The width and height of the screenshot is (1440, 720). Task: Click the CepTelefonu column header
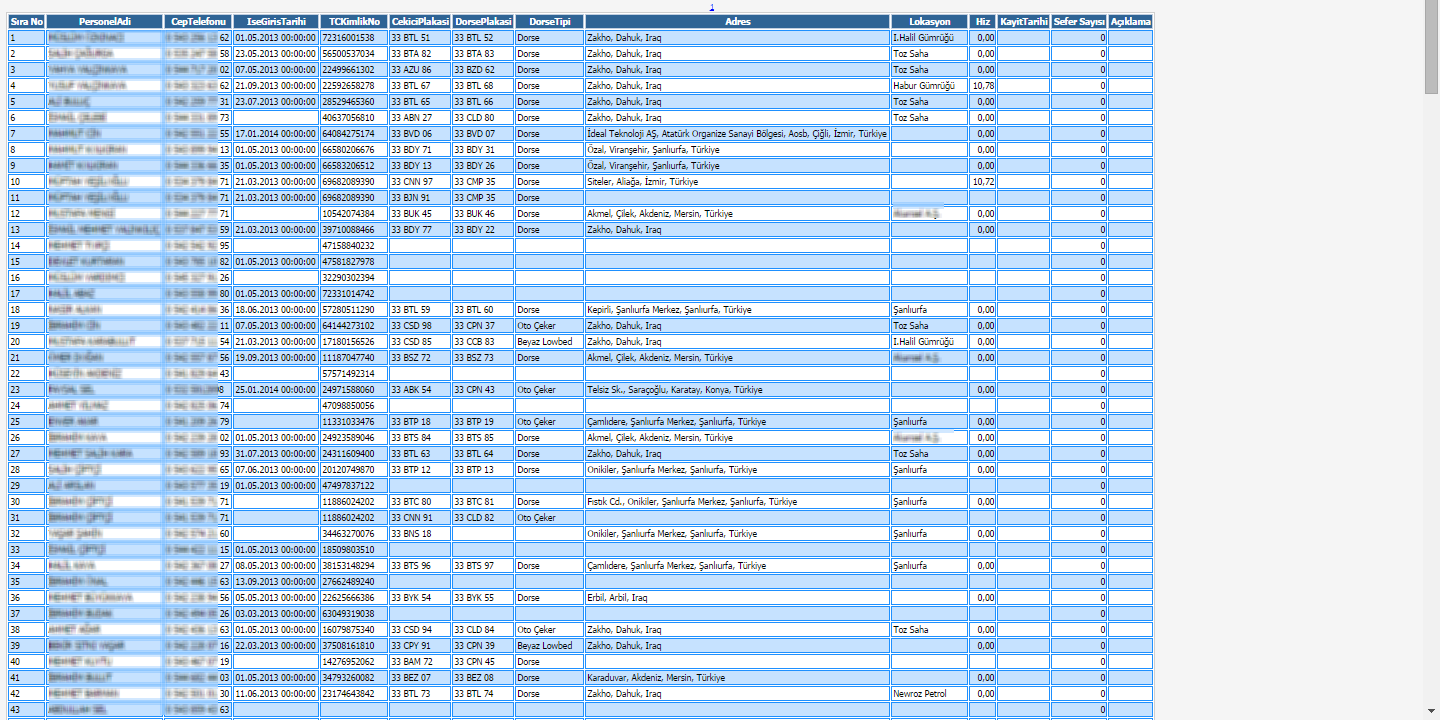198,22
